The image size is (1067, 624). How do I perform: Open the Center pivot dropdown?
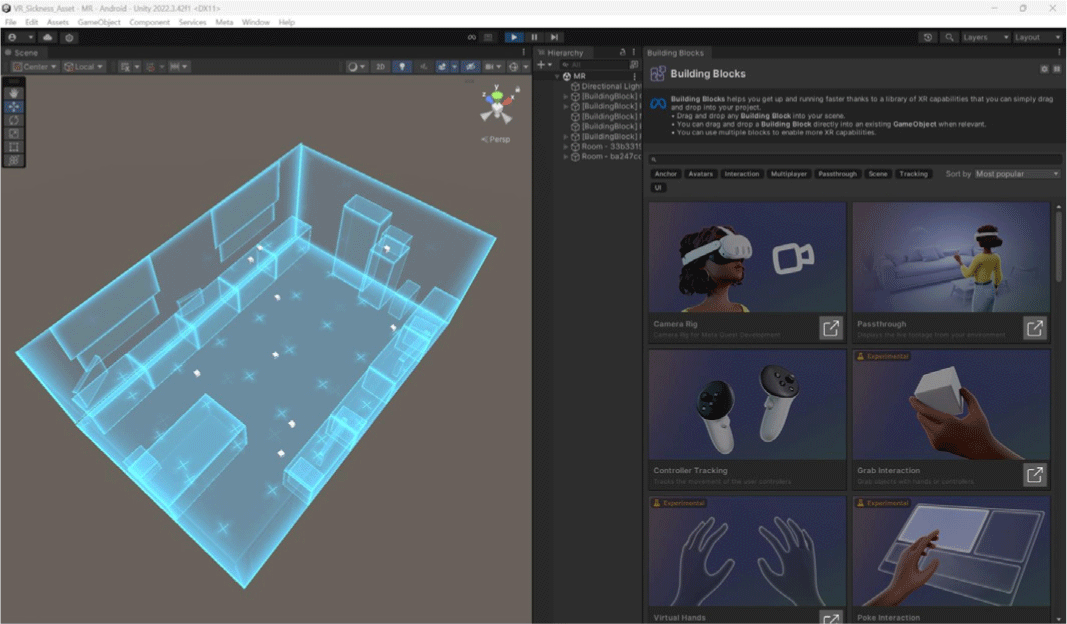(x=35, y=67)
